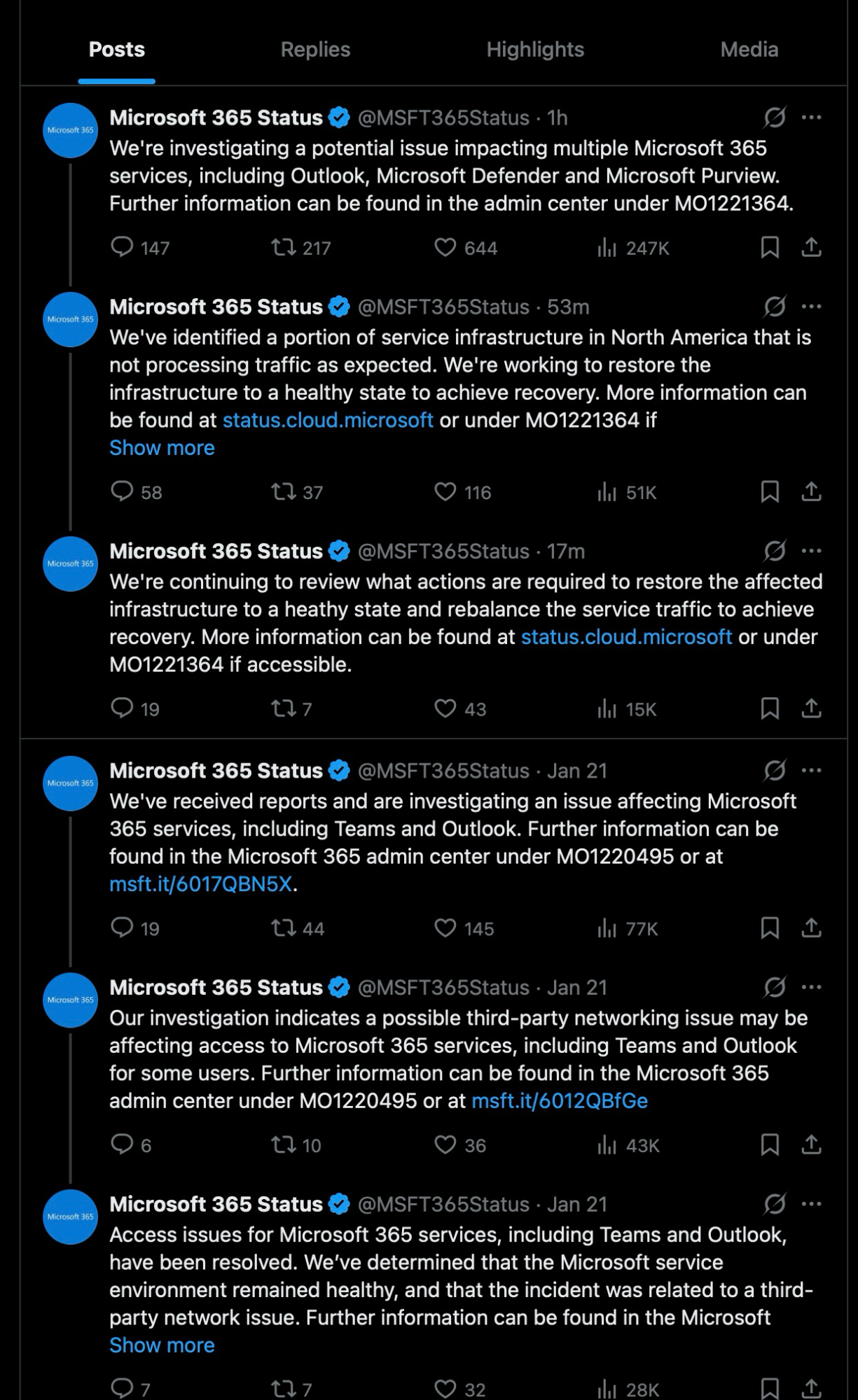
Task: Open the msft.it/6017QBN5X link
Action: coord(200,884)
